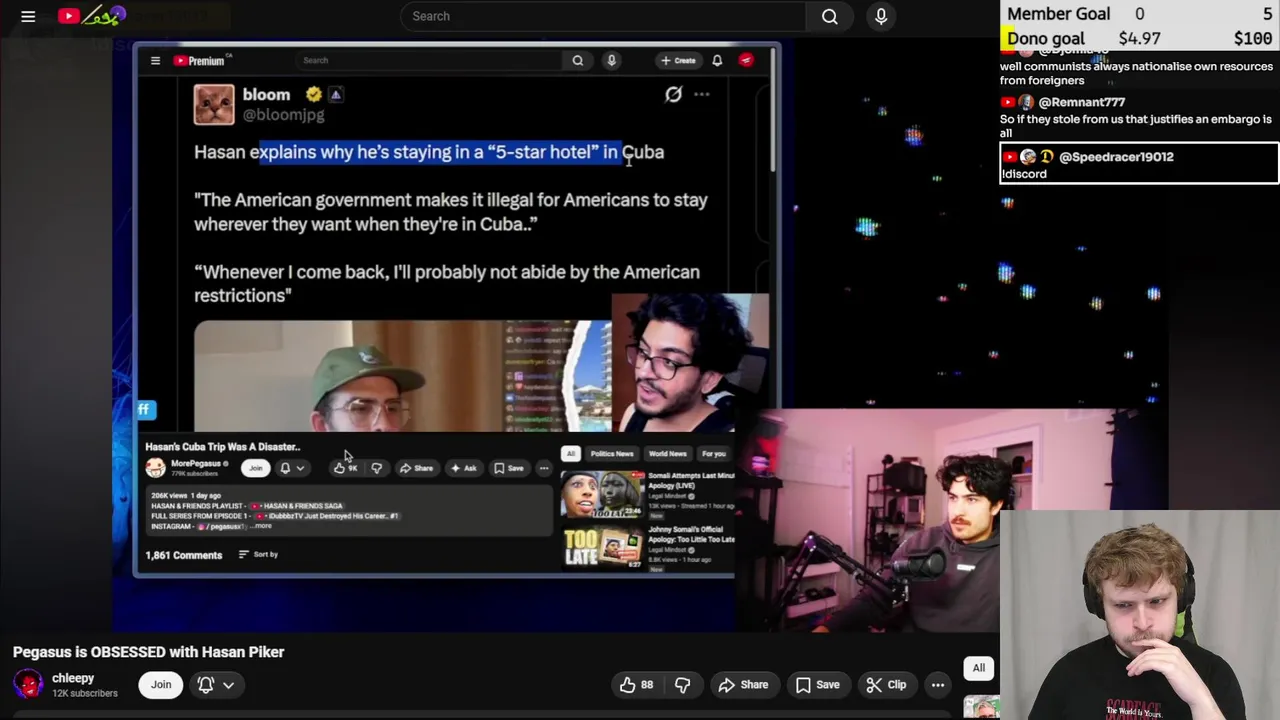
Task: Join the chleepy channel membership
Action: point(161,685)
